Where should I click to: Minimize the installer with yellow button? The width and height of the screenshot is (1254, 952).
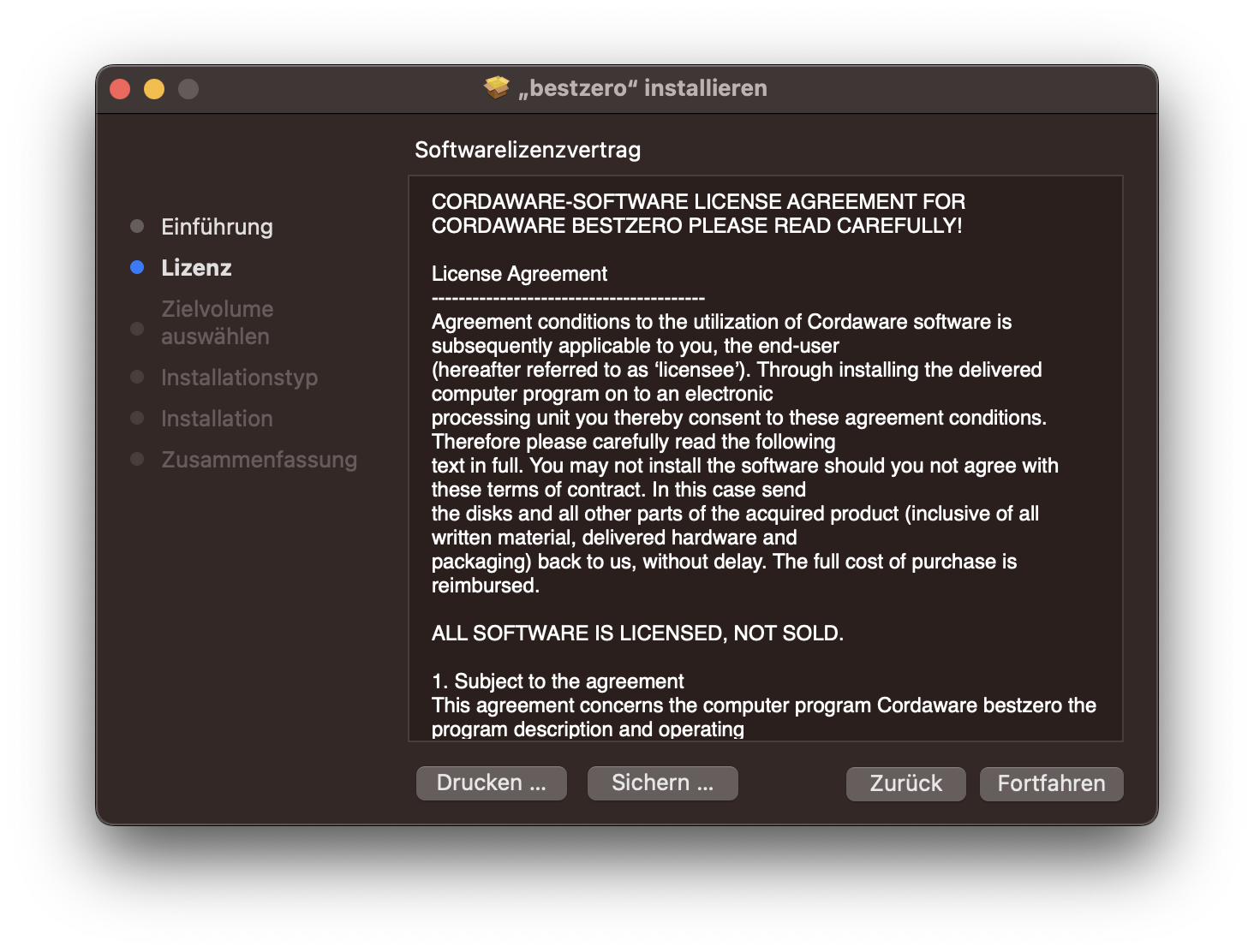point(154,89)
